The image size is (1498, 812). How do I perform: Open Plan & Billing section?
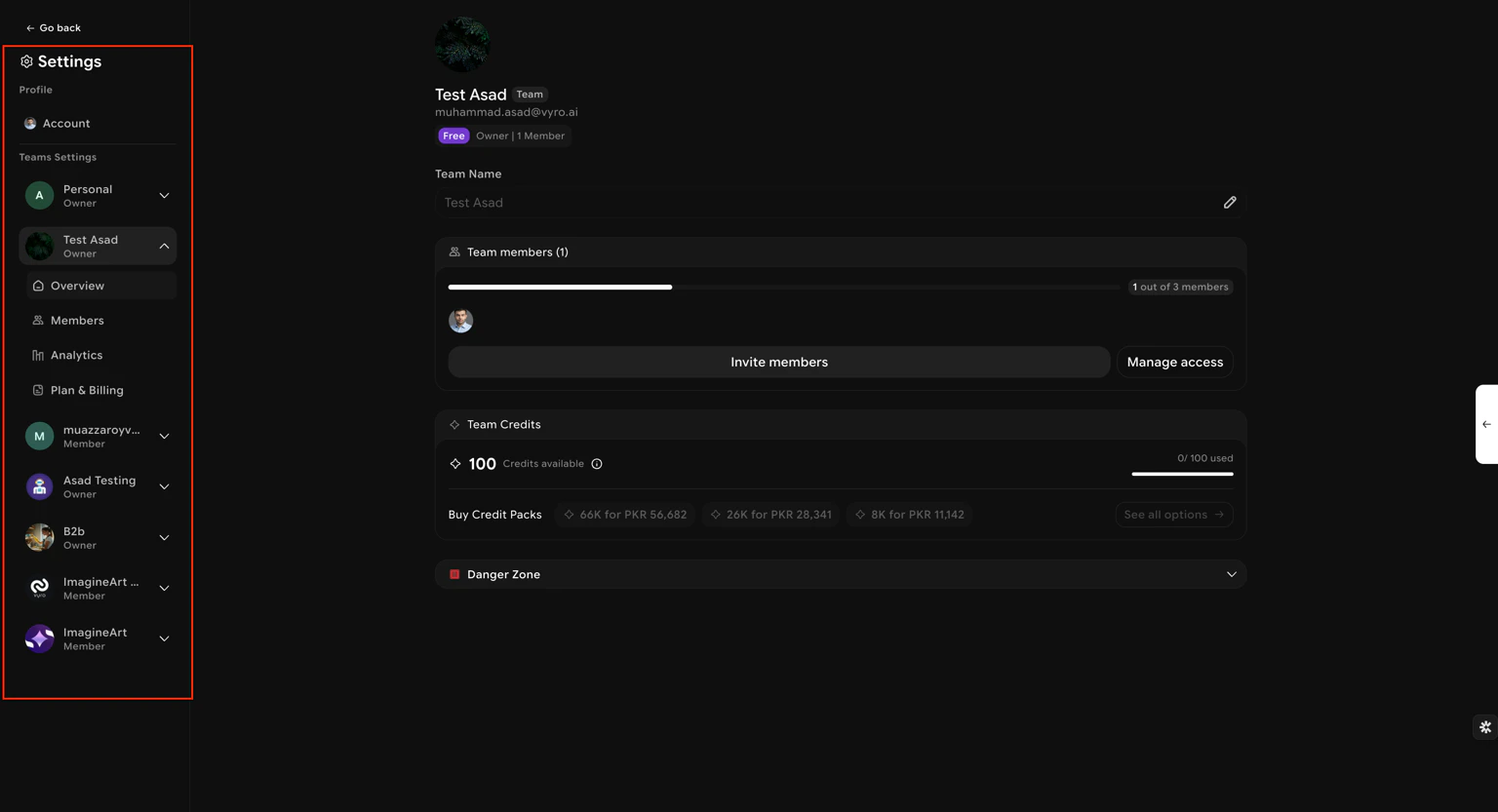point(101,391)
